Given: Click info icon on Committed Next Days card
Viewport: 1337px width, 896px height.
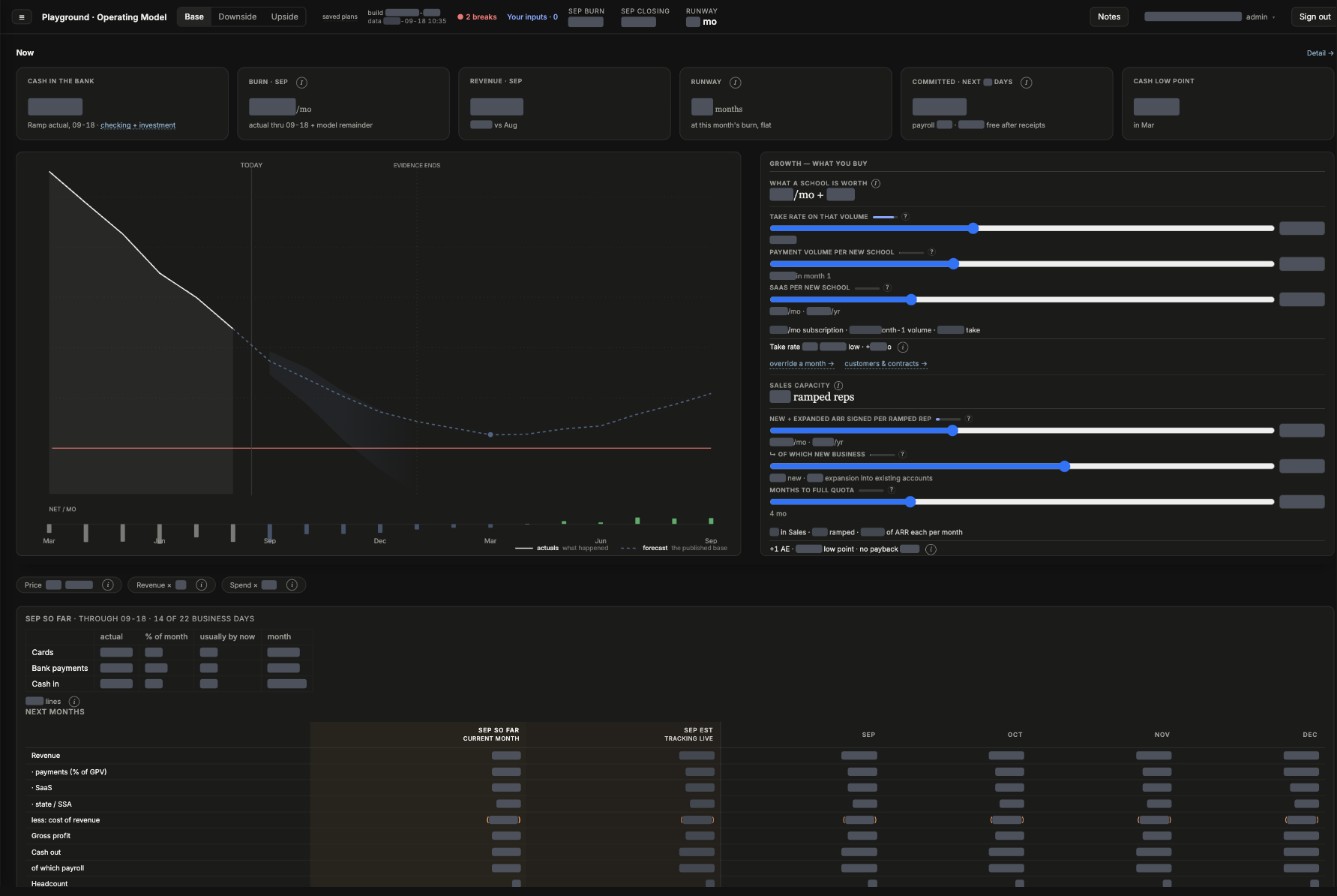Looking at the screenshot, I should coord(1026,82).
